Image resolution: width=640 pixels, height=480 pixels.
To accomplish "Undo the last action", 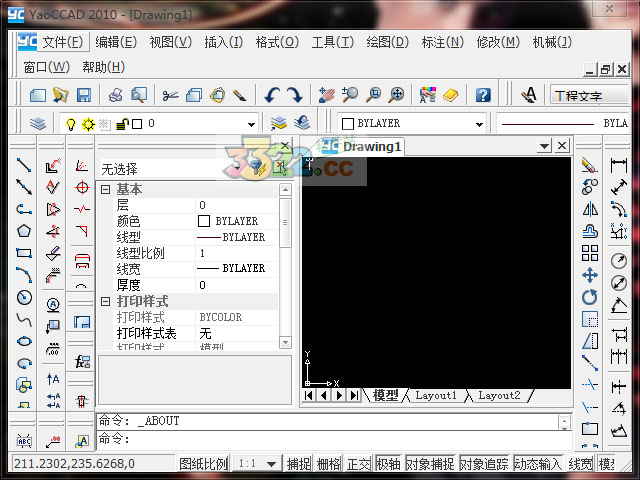I will coord(271,95).
